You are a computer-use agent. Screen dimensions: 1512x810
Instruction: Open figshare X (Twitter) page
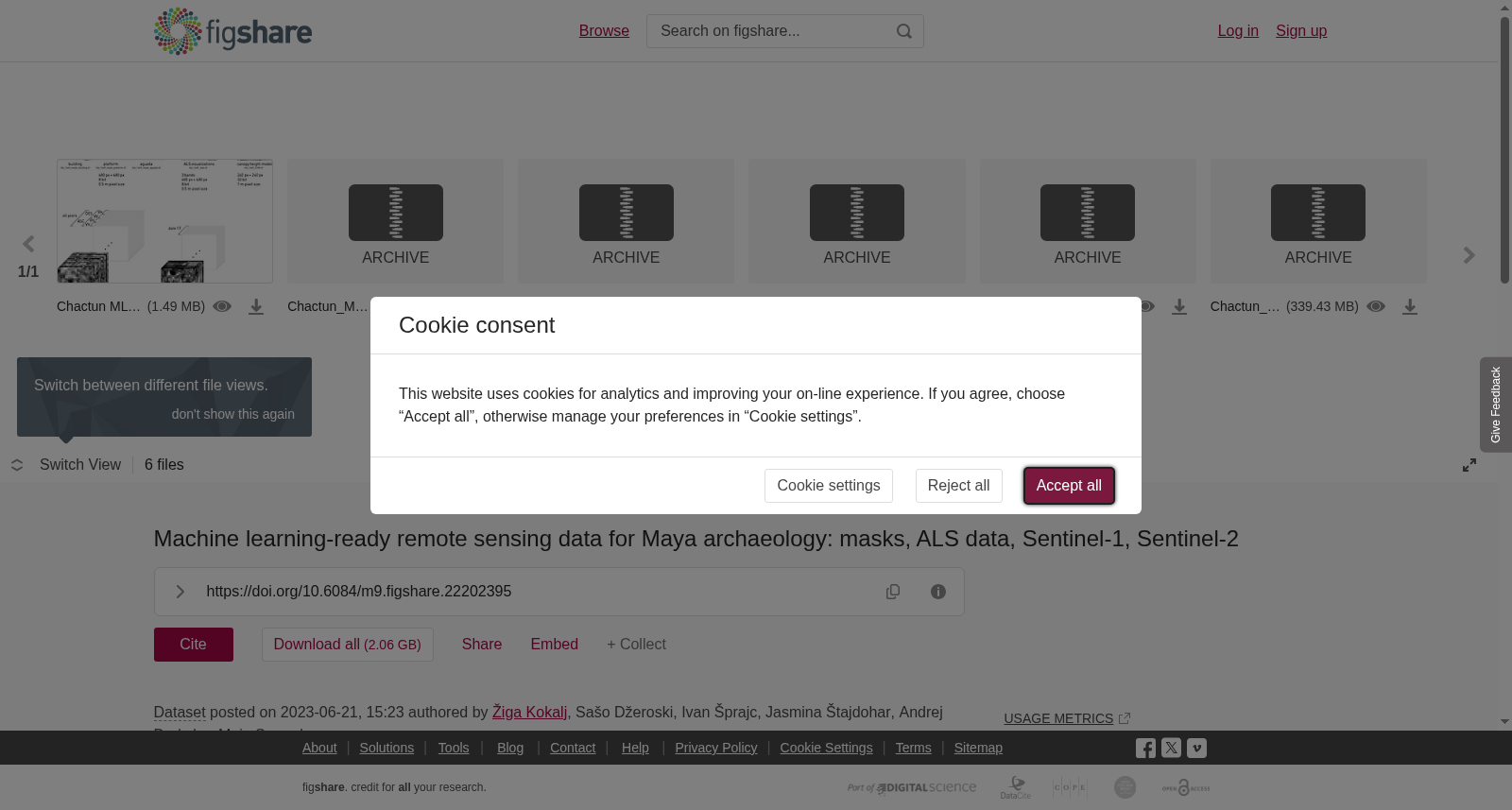(1171, 748)
